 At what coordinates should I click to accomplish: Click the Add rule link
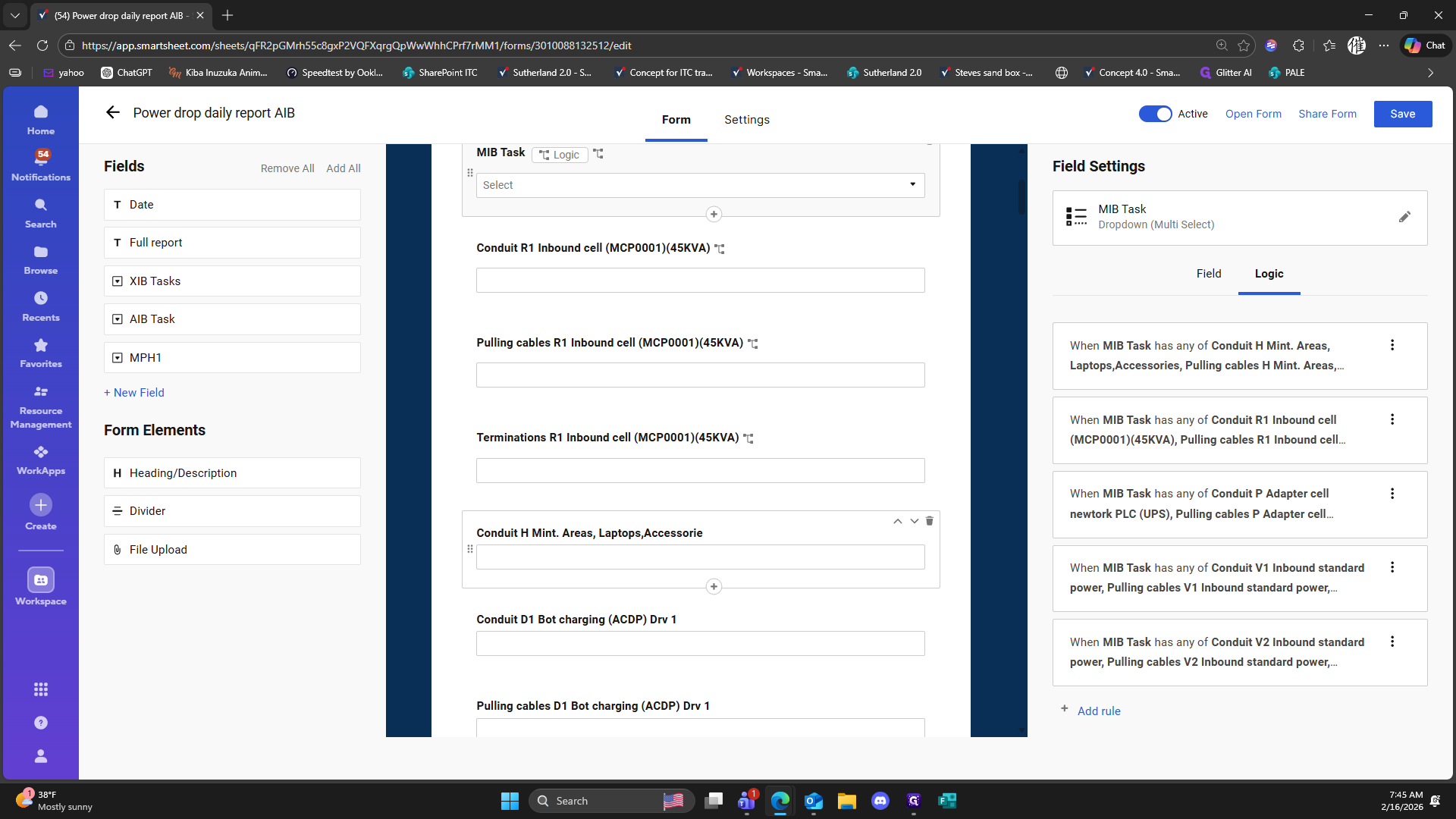pos(1098,711)
